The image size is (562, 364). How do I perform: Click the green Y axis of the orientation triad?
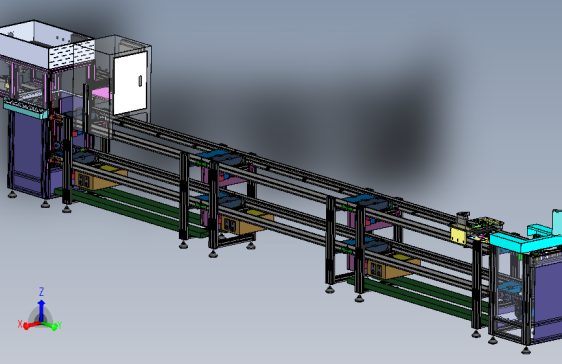[50, 325]
